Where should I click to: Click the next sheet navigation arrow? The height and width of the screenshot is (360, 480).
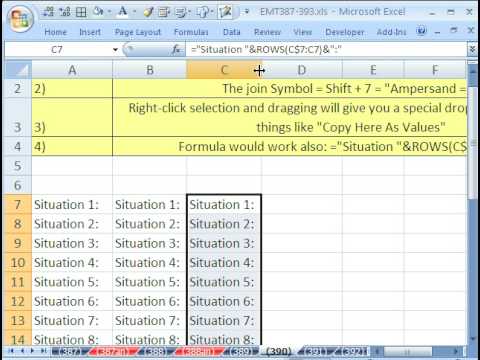click(x=32, y=351)
